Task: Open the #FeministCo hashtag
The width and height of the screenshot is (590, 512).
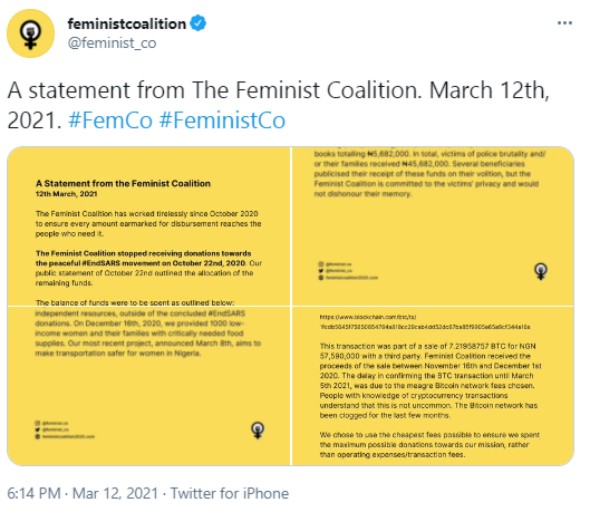Action: [x=222, y=120]
